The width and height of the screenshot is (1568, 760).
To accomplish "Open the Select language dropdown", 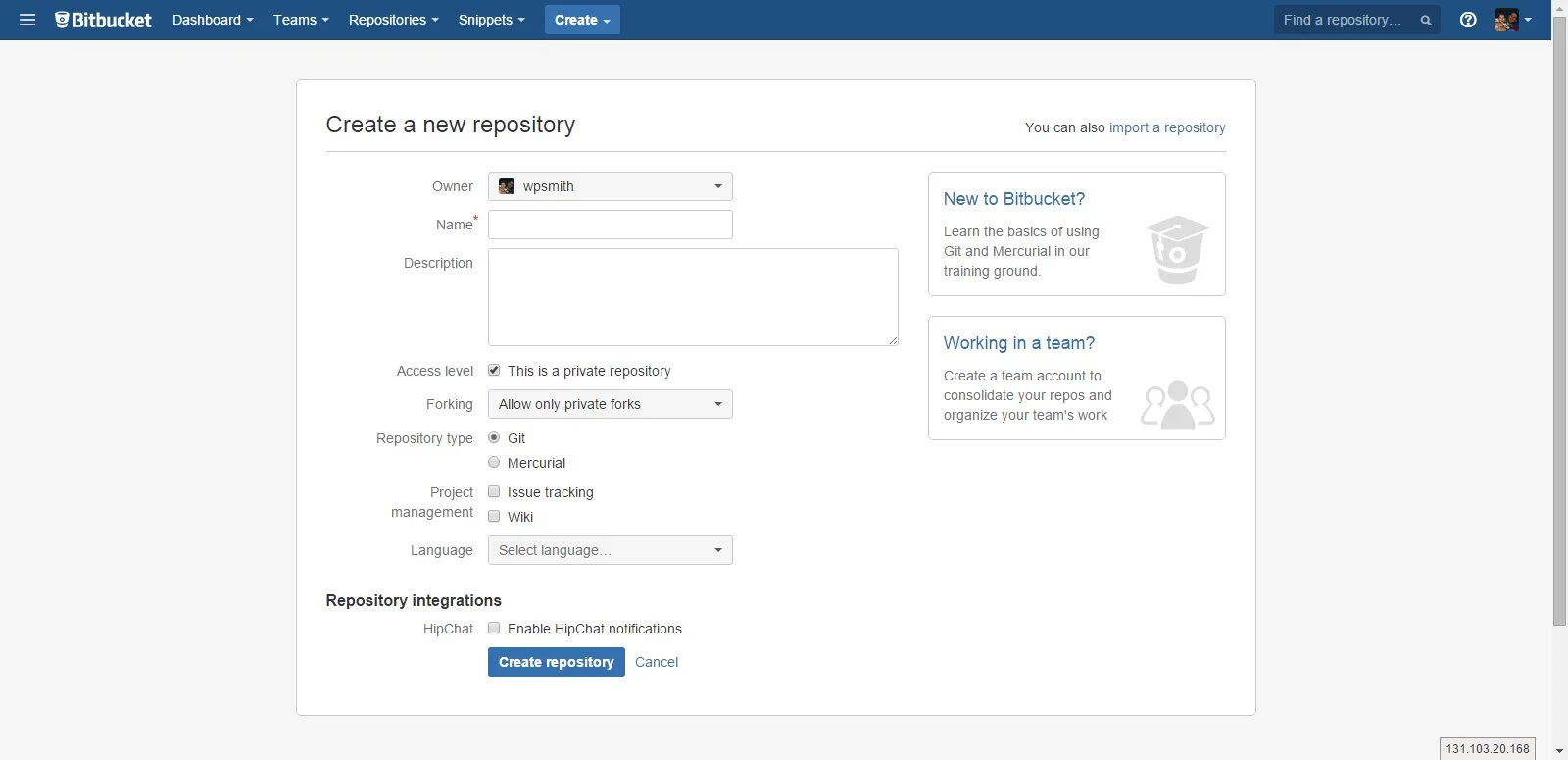I will 610,550.
